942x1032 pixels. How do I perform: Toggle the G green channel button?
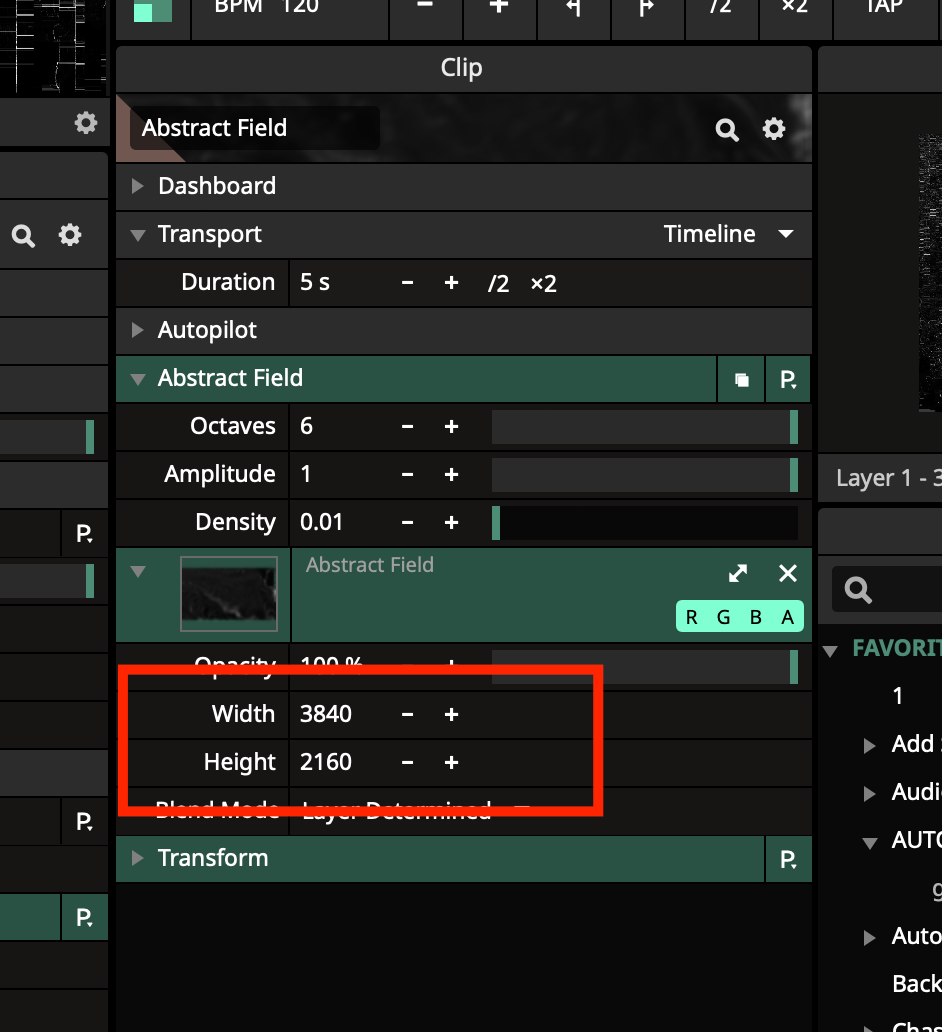pyautogui.click(x=724, y=617)
